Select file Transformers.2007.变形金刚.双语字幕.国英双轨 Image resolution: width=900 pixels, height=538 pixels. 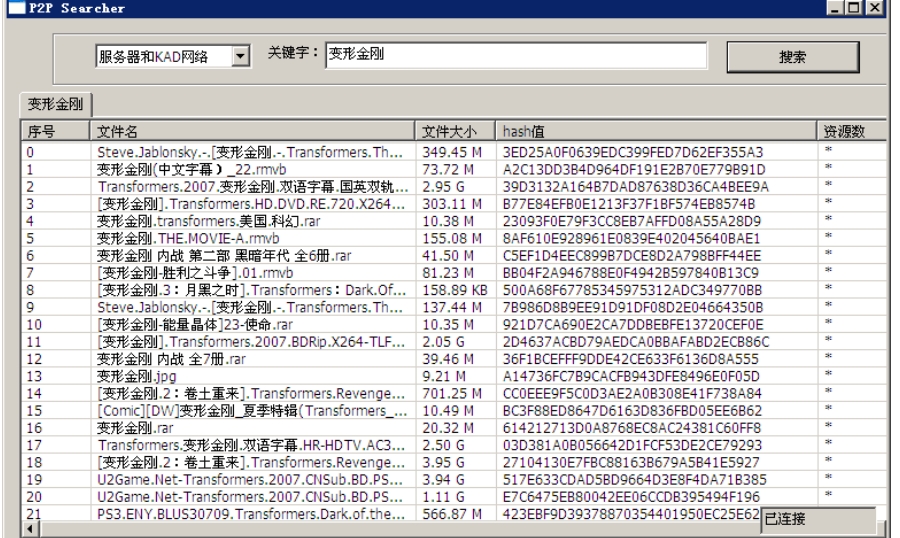[x=253, y=187]
